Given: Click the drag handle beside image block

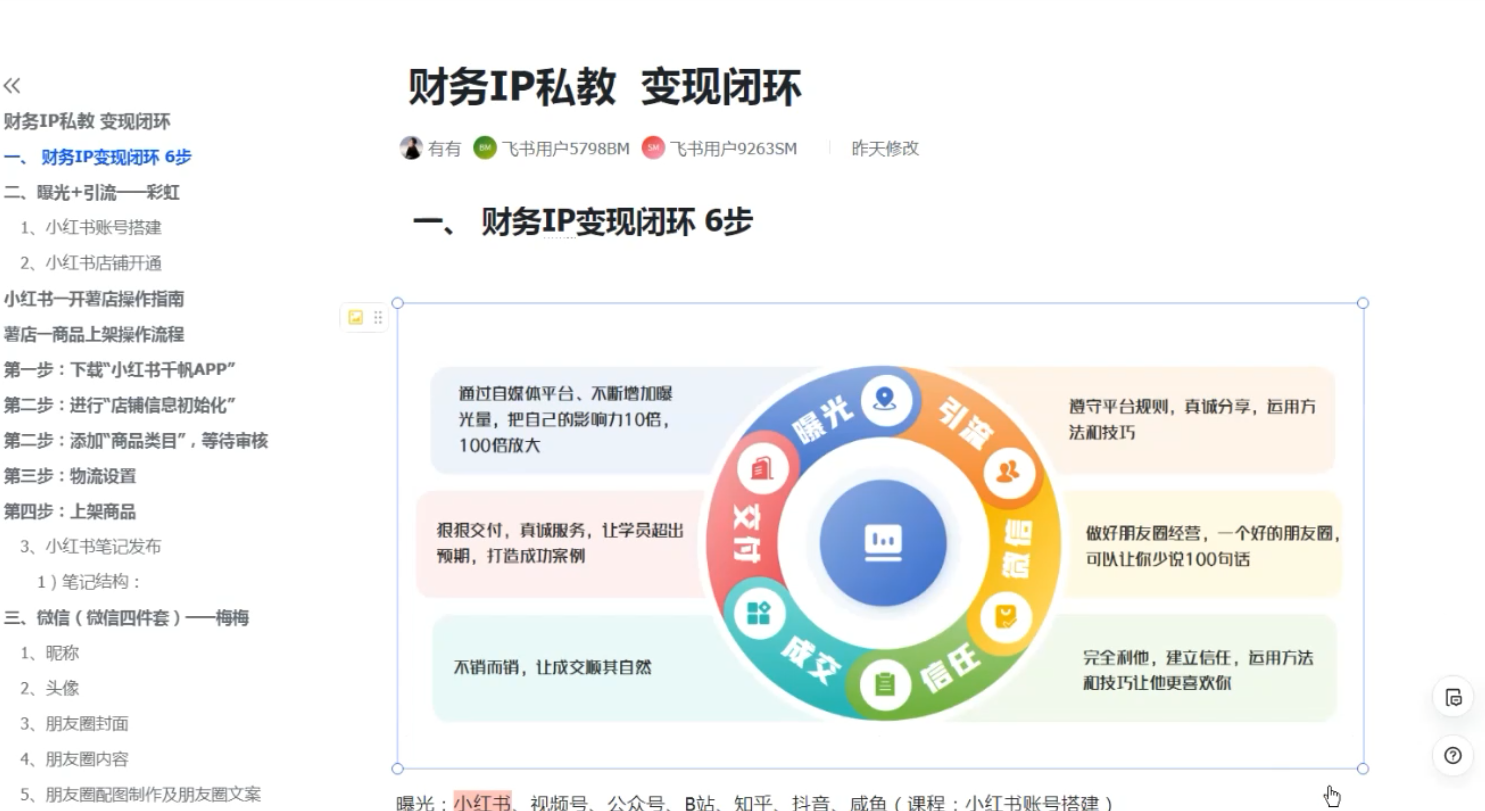Looking at the screenshot, I should pos(378,318).
